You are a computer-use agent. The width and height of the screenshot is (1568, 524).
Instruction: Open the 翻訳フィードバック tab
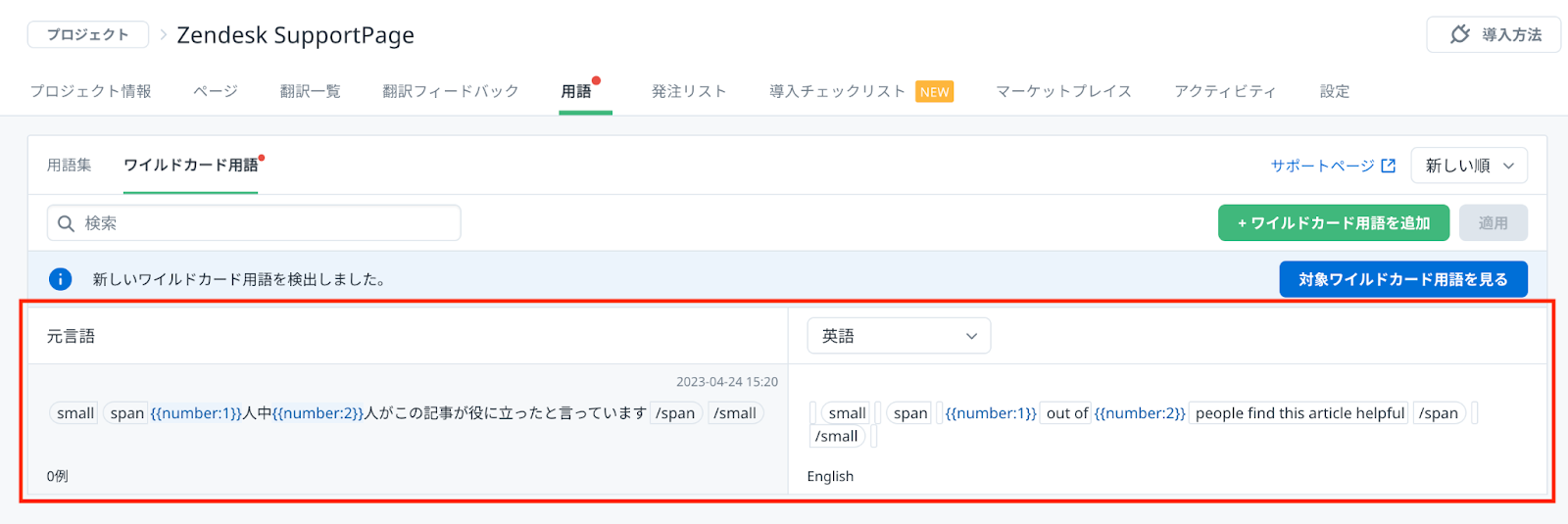450,91
